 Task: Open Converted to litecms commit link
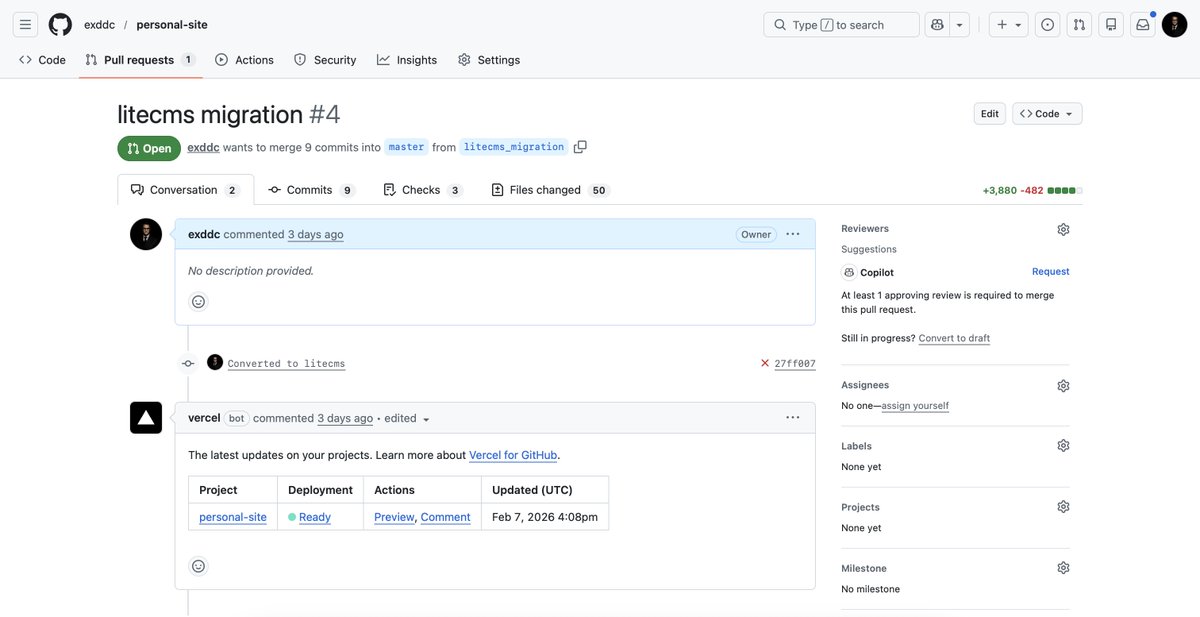[286, 364]
